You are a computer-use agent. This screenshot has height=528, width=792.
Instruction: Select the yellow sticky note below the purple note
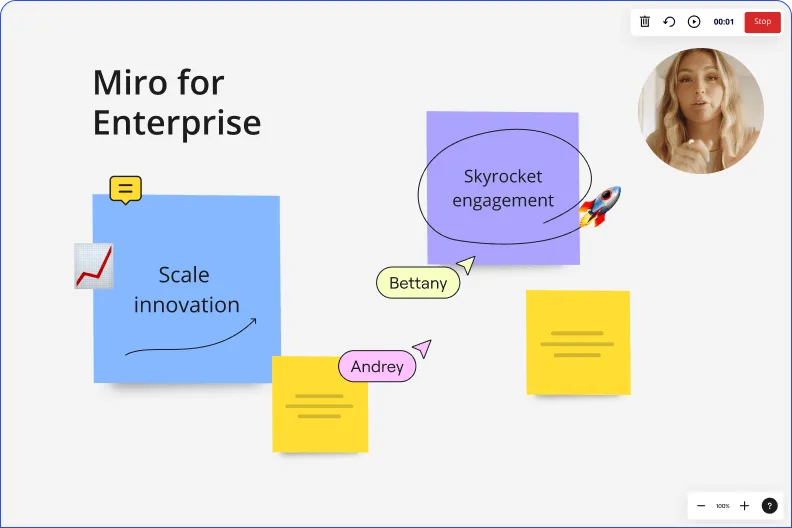(x=578, y=343)
